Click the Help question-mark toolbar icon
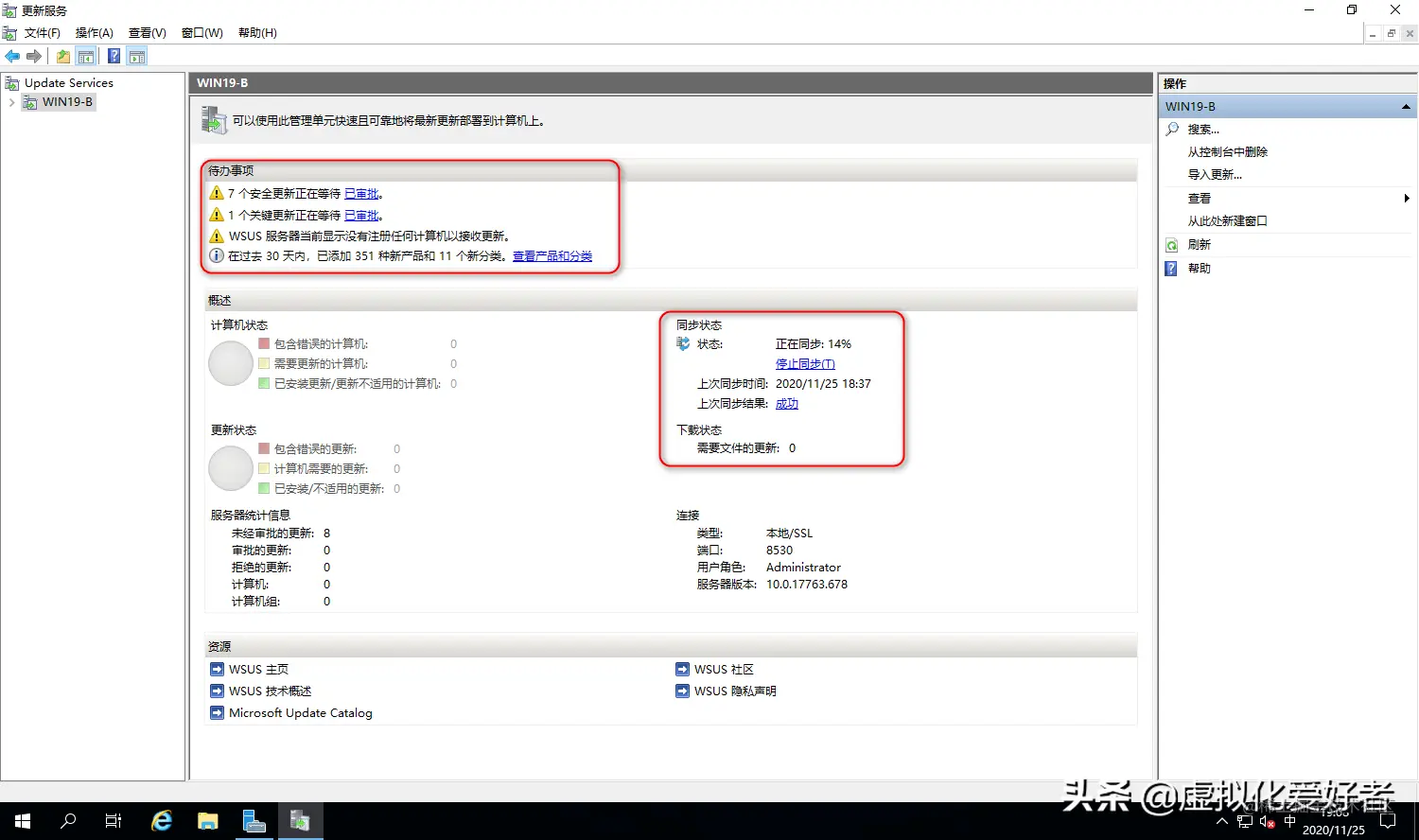1419x840 pixels. coord(113,55)
